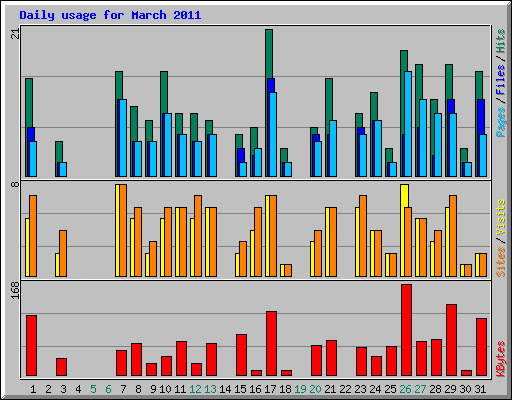512x400 pixels.
Task: Click green weekend day label '20'
Action: (315, 389)
